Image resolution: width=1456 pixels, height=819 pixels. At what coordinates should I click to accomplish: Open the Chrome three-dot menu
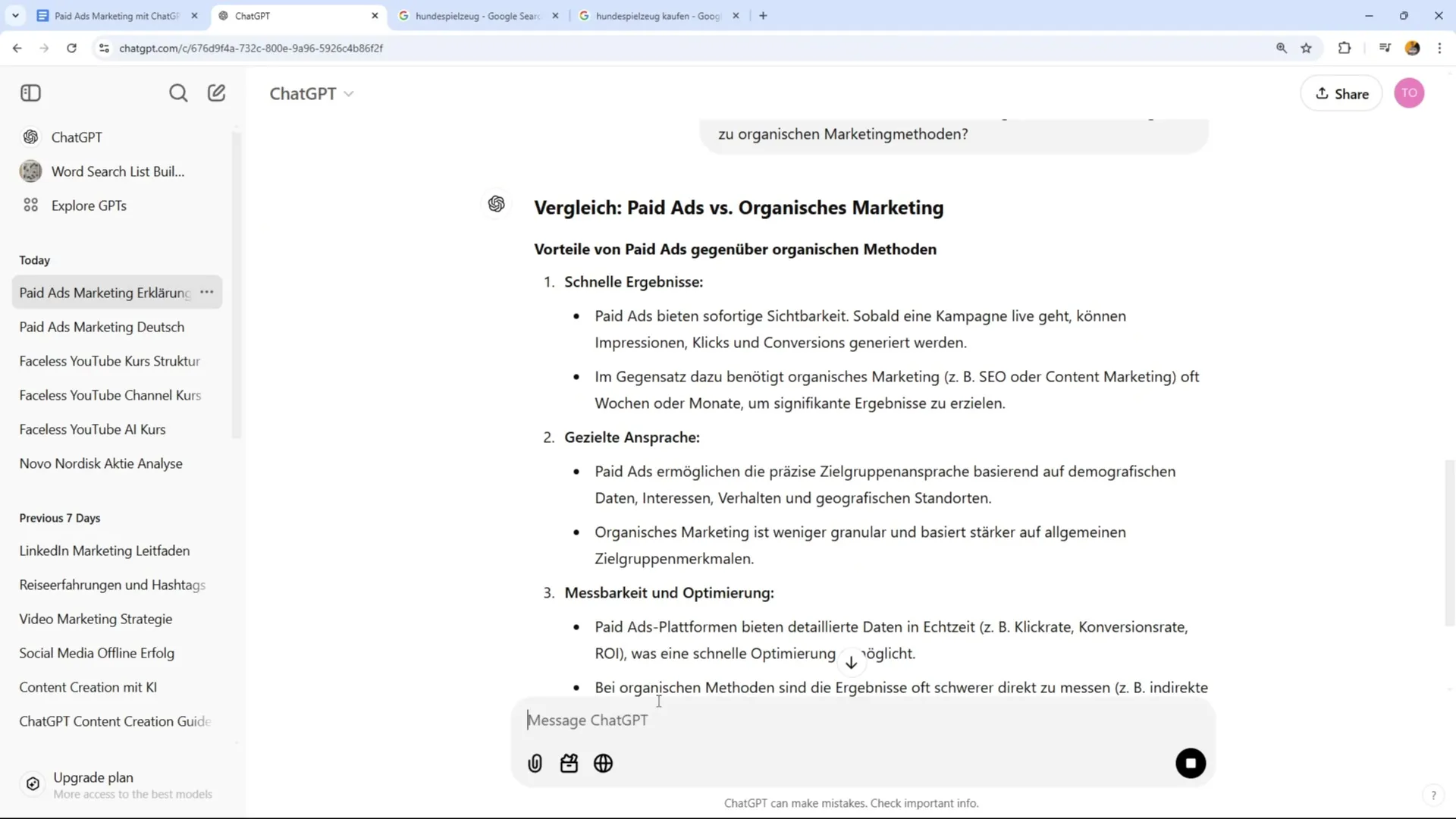1439,48
